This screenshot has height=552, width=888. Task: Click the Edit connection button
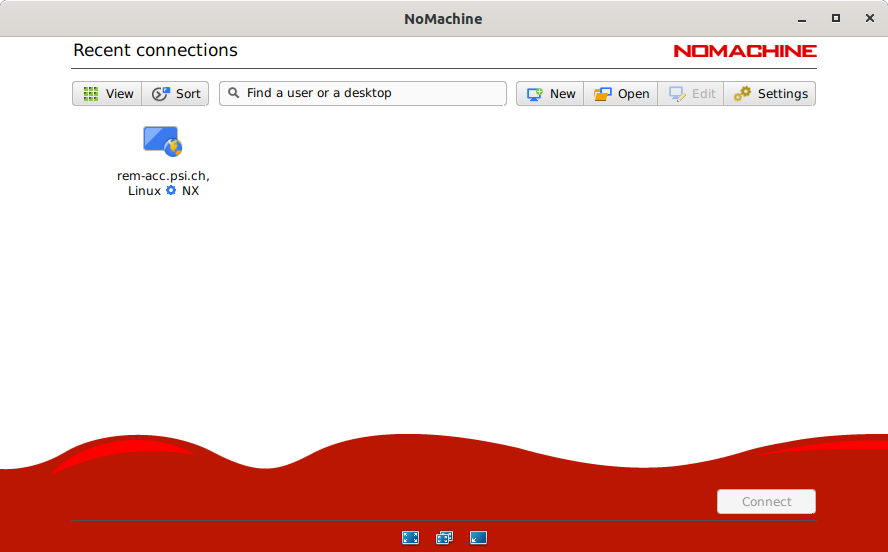click(x=691, y=93)
